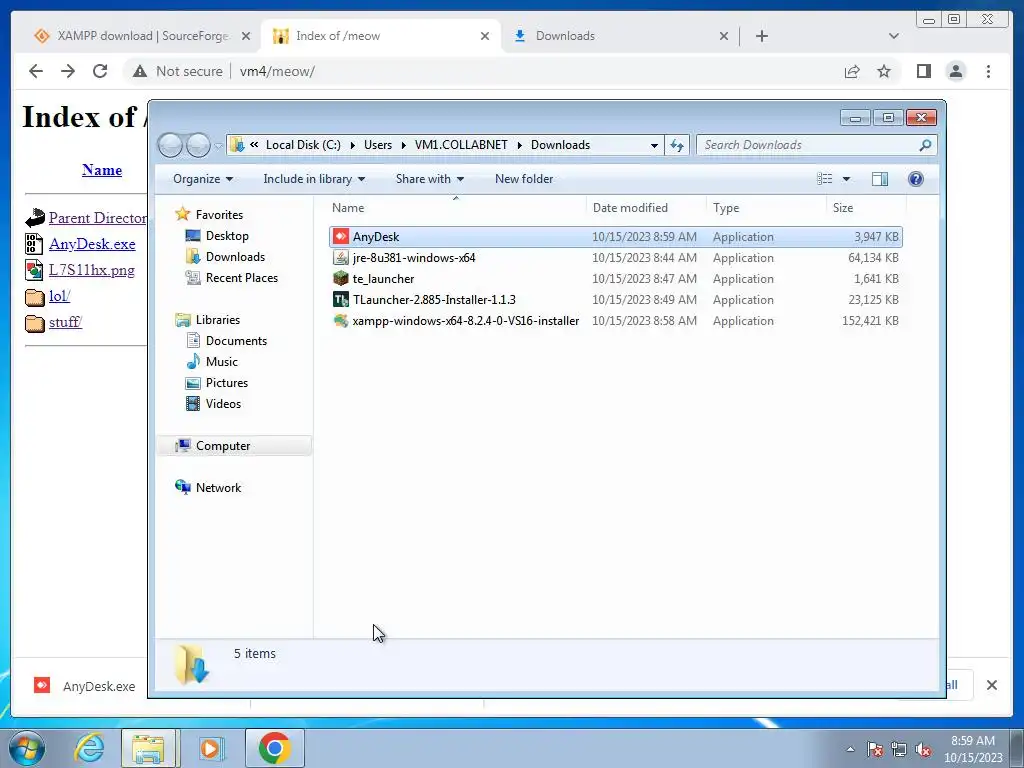This screenshot has height=768, width=1024.
Task: Open the Windows Start orb
Action: pos(26,748)
